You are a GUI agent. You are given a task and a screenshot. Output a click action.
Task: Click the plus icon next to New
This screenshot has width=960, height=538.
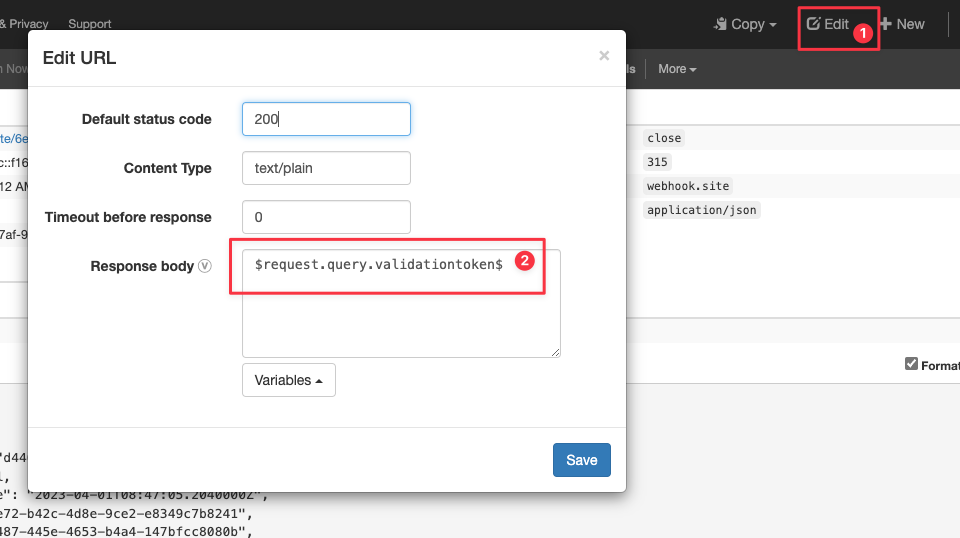click(x=885, y=24)
